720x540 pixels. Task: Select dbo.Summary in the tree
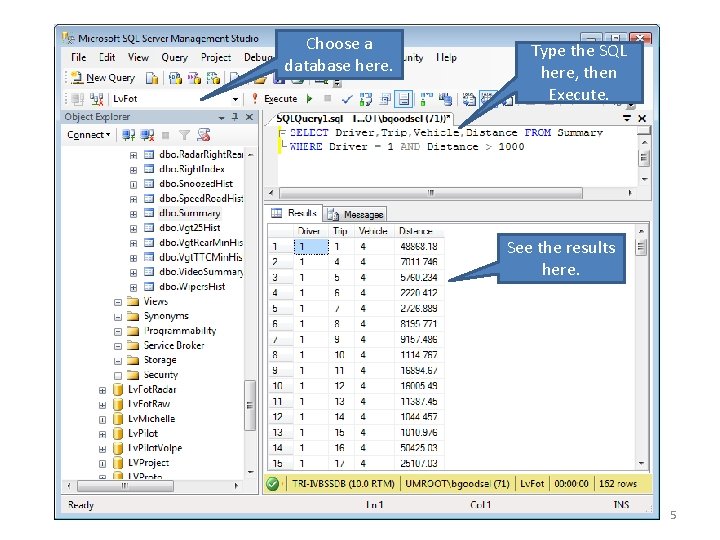pos(190,213)
